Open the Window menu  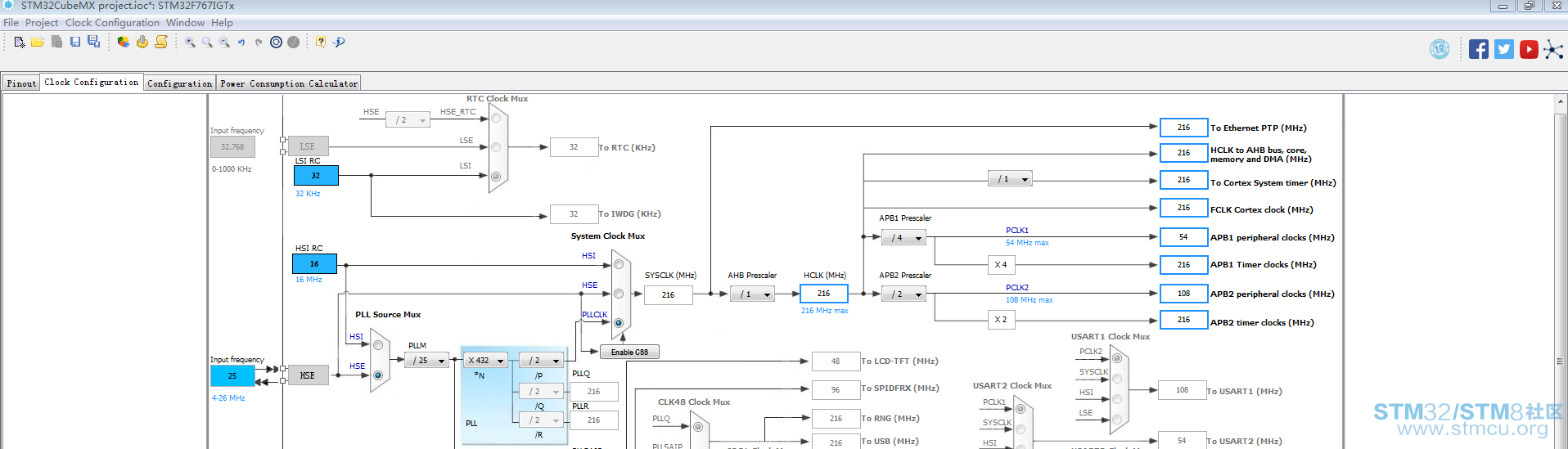point(185,23)
